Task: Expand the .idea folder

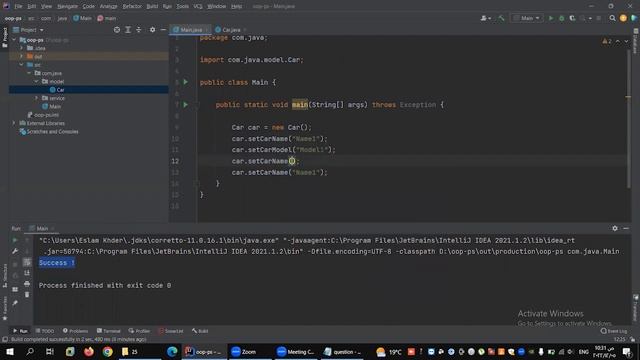Action: [22, 48]
